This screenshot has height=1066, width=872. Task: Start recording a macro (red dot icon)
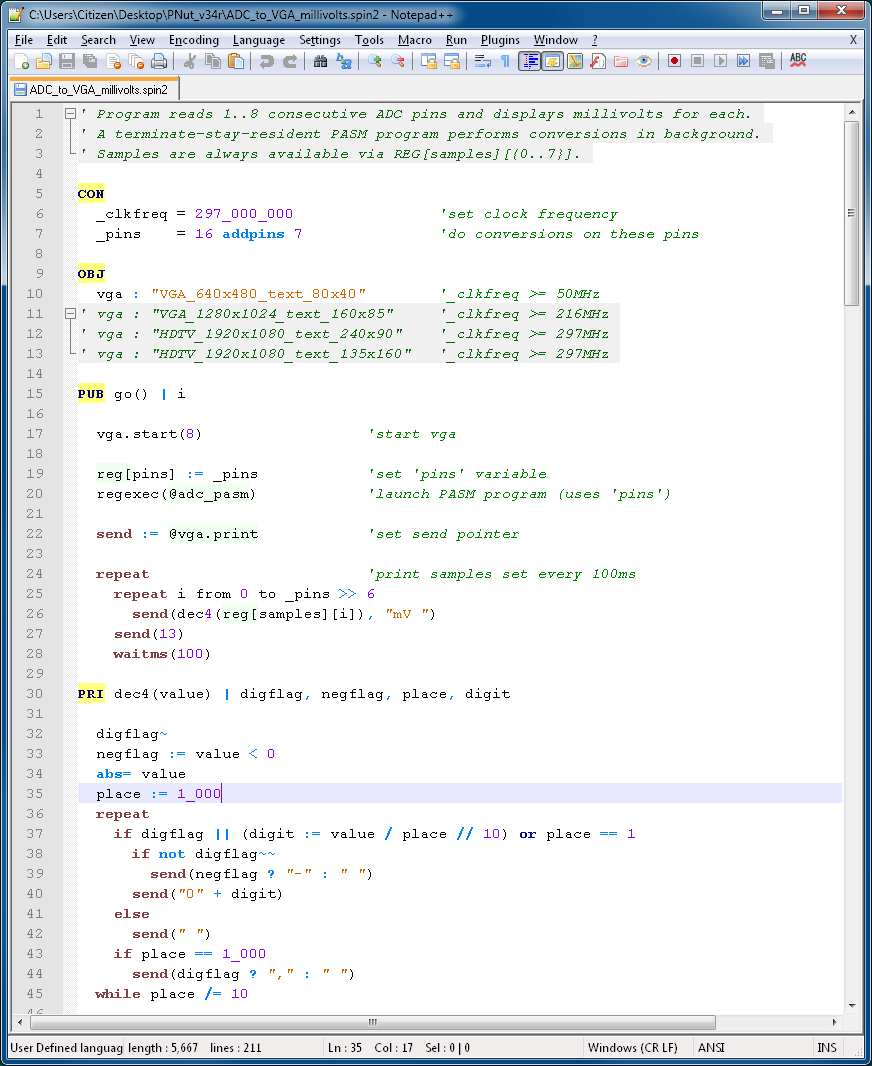675,61
